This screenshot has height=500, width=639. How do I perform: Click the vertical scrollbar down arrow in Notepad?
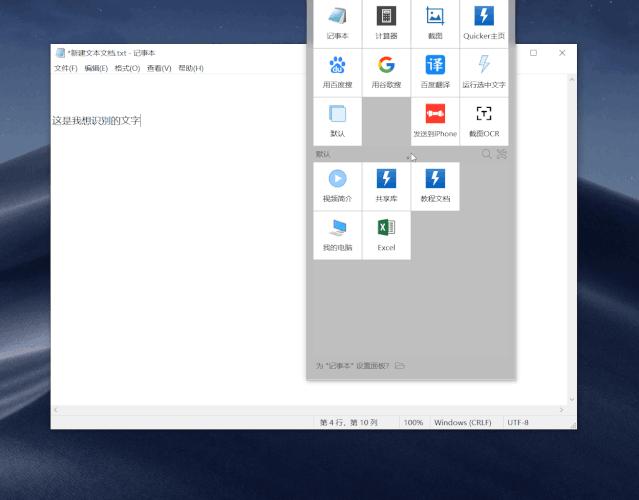(x=572, y=399)
